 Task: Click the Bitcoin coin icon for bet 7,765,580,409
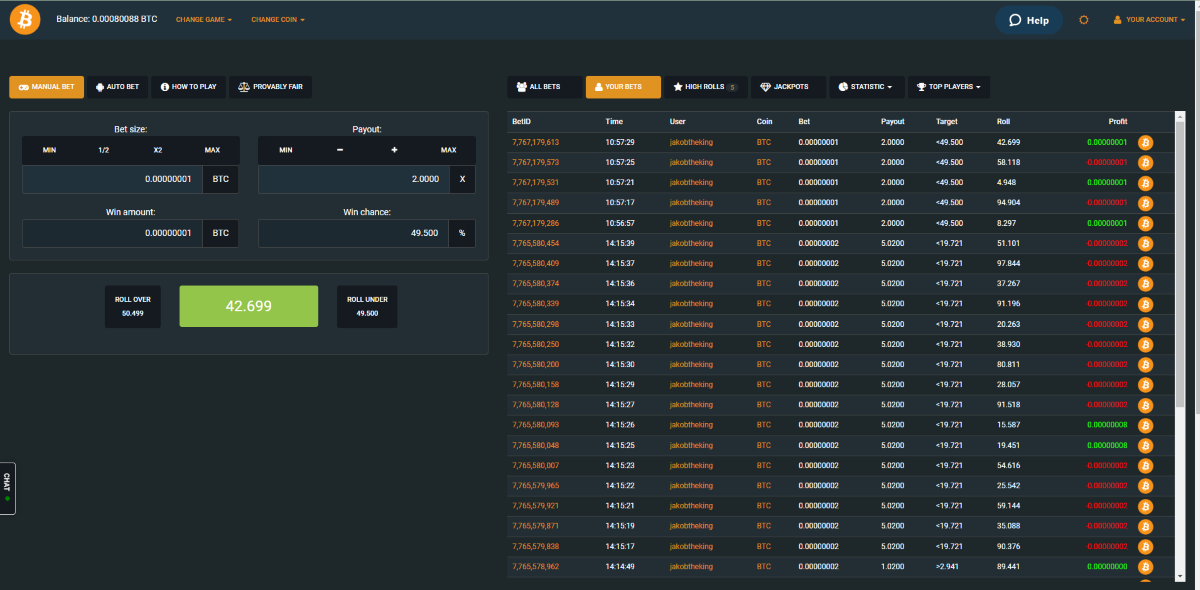1146,263
